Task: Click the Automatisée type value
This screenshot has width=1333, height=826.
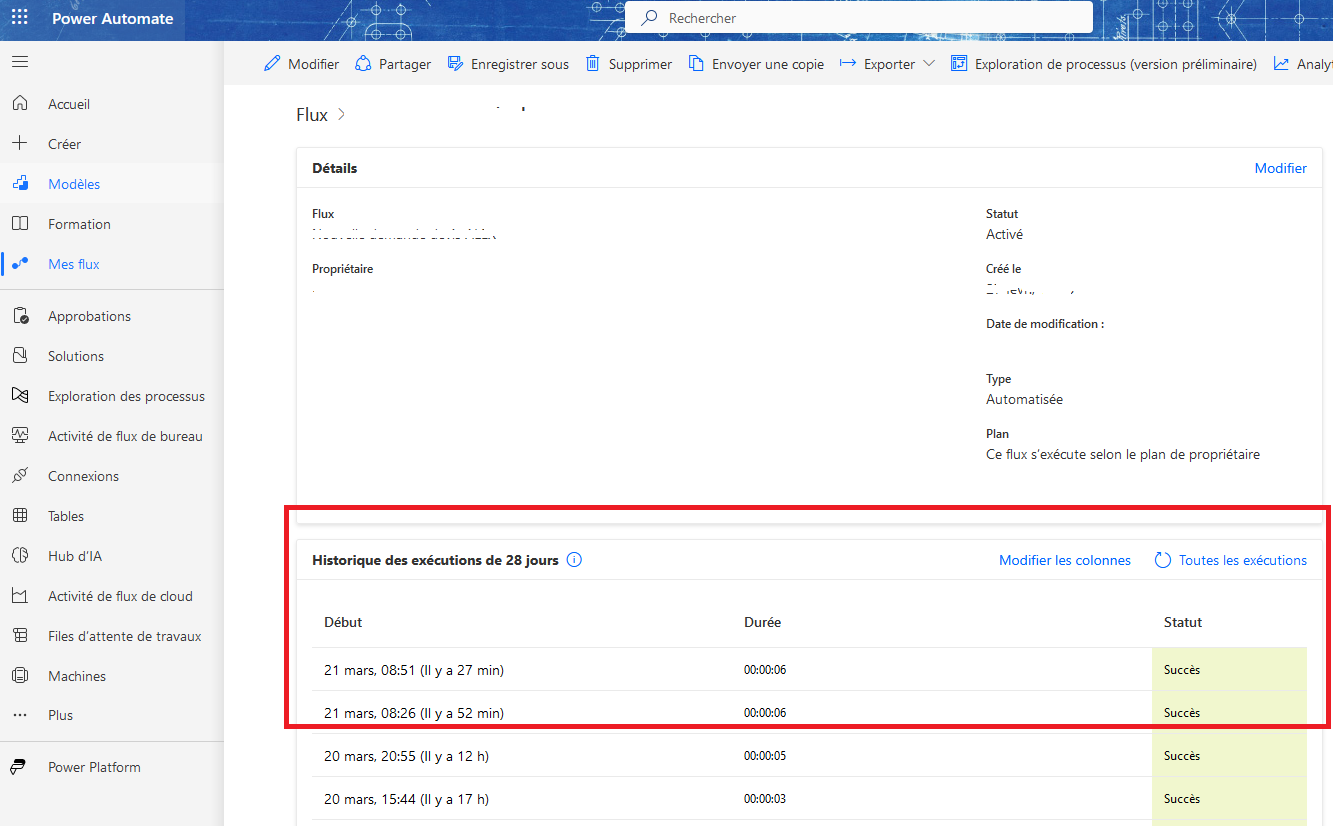Action: 1024,399
